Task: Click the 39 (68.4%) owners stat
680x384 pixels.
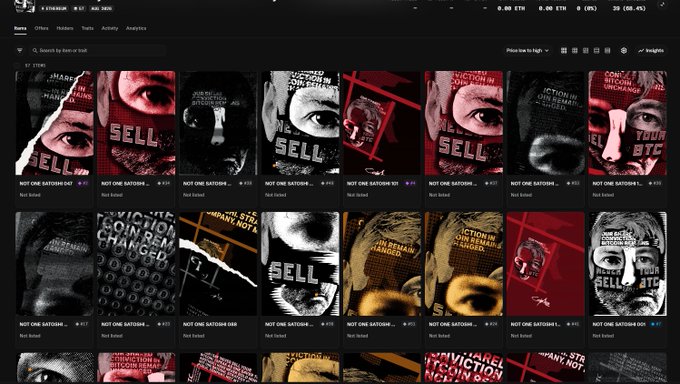Action: tap(630, 8)
